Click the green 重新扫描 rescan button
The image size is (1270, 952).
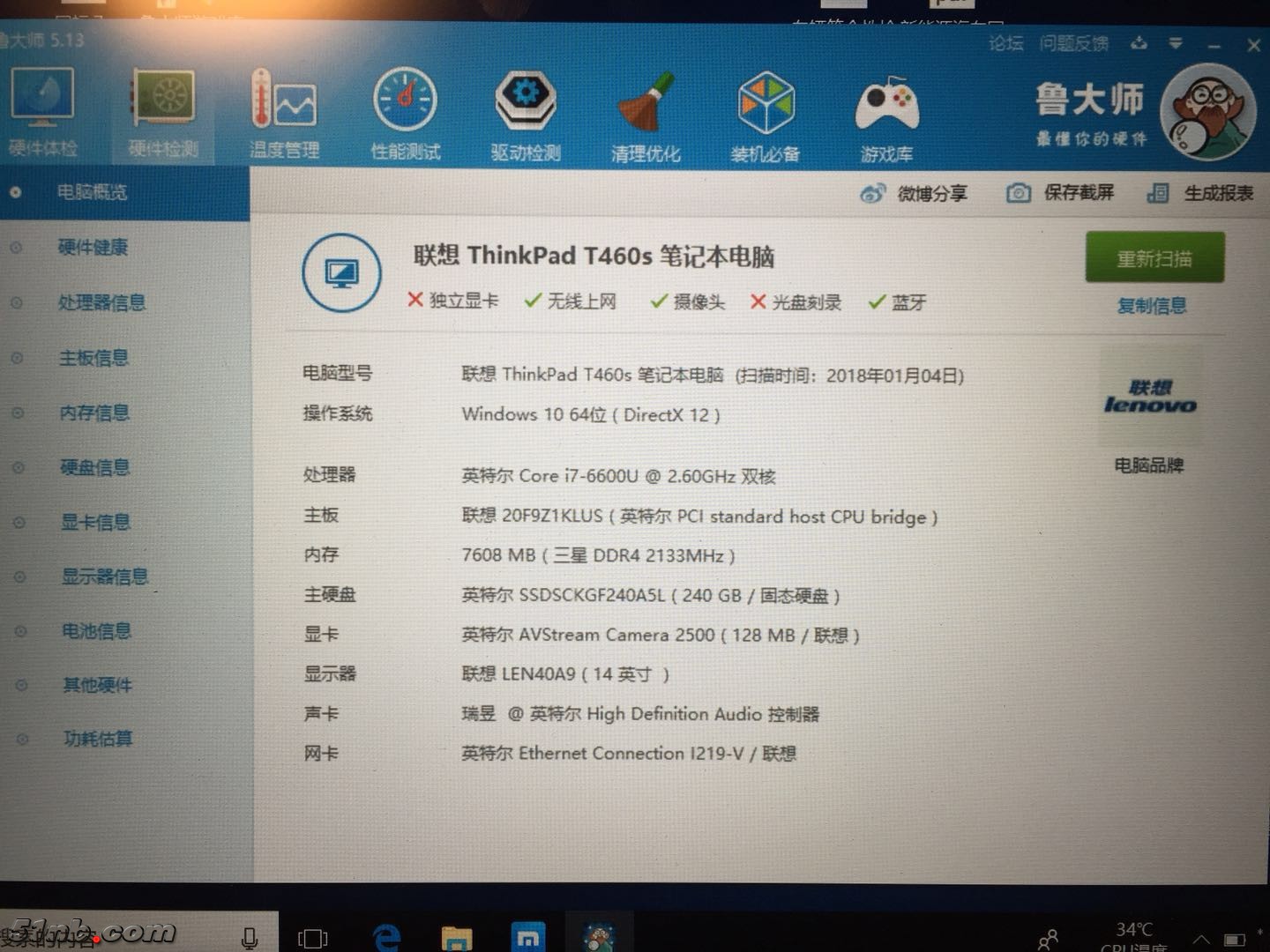tap(1154, 257)
